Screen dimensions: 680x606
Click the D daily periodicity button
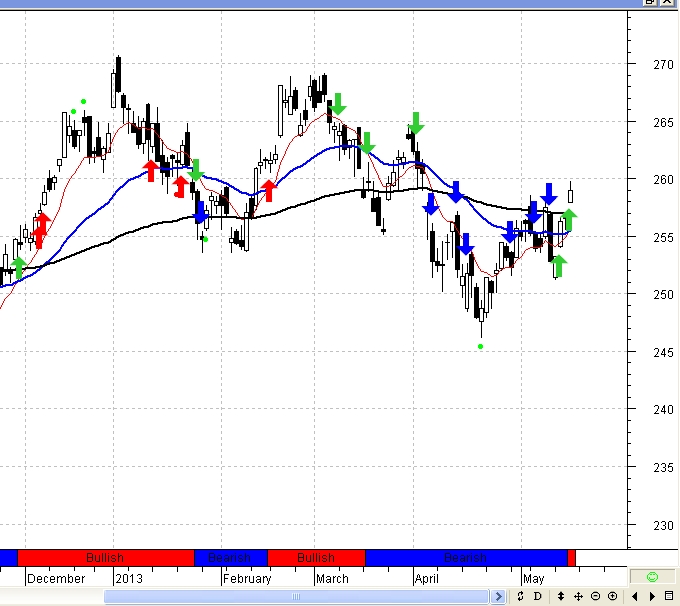pyautogui.click(x=537, y=597)
